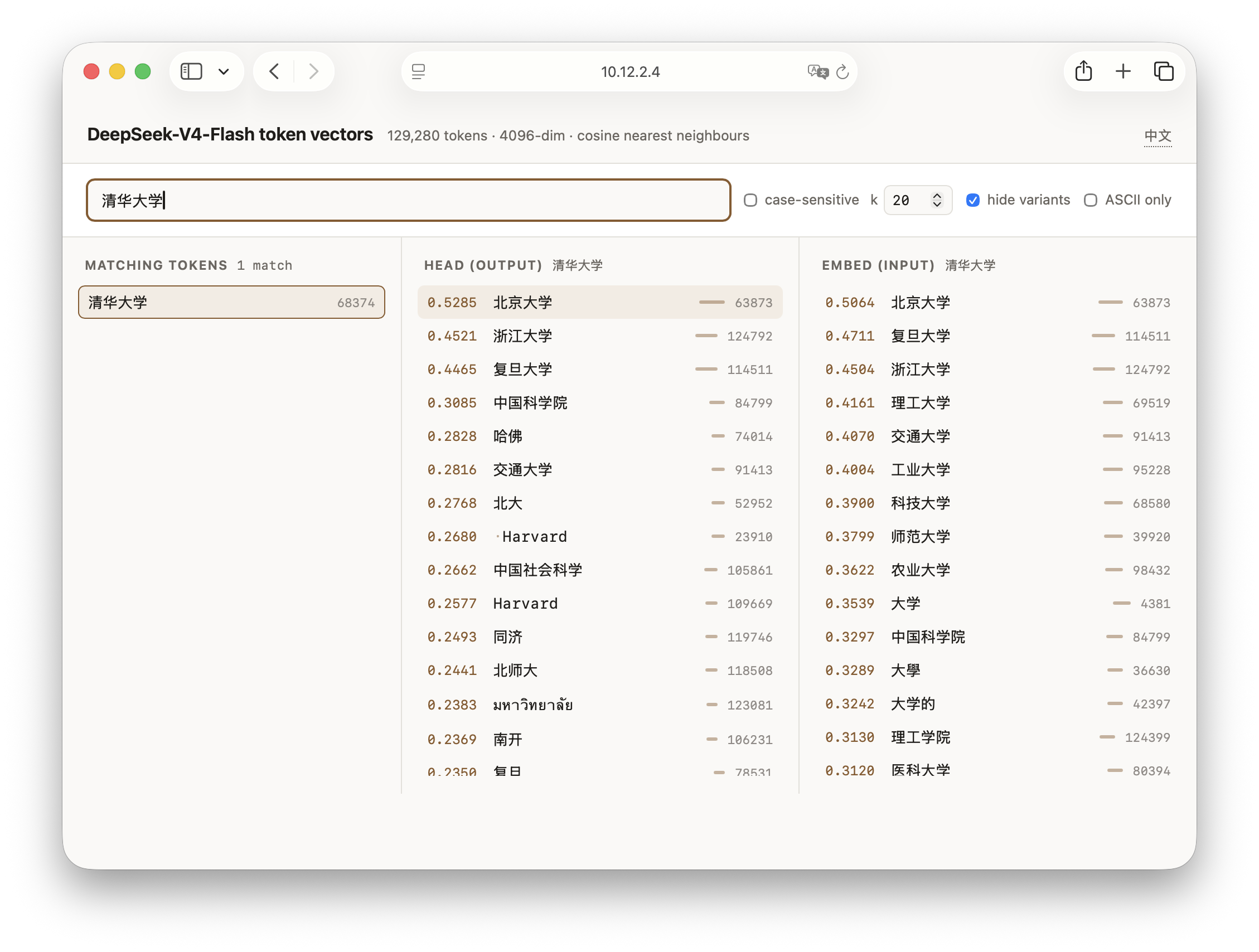Select HEAD neighbour 复旦大学 0.4465
The height and width of the screenshot is (952, 1259).
point(600,370)
